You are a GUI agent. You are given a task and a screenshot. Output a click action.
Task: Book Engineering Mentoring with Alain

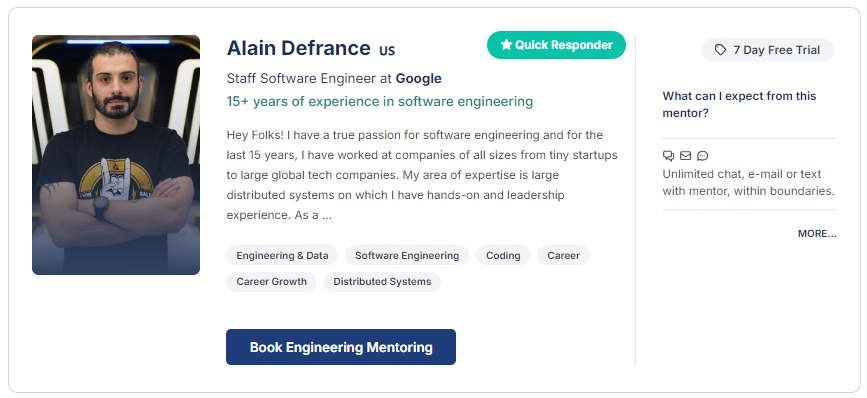pos(341,347)
